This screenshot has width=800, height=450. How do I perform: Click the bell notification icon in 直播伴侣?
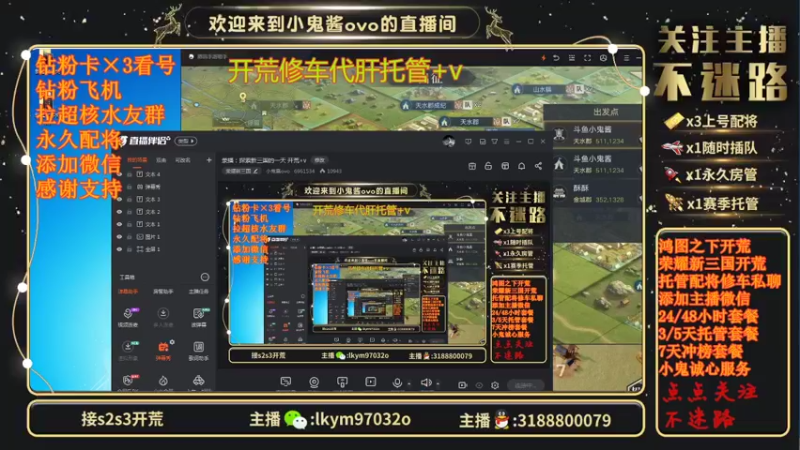click(x=521, y=166)
